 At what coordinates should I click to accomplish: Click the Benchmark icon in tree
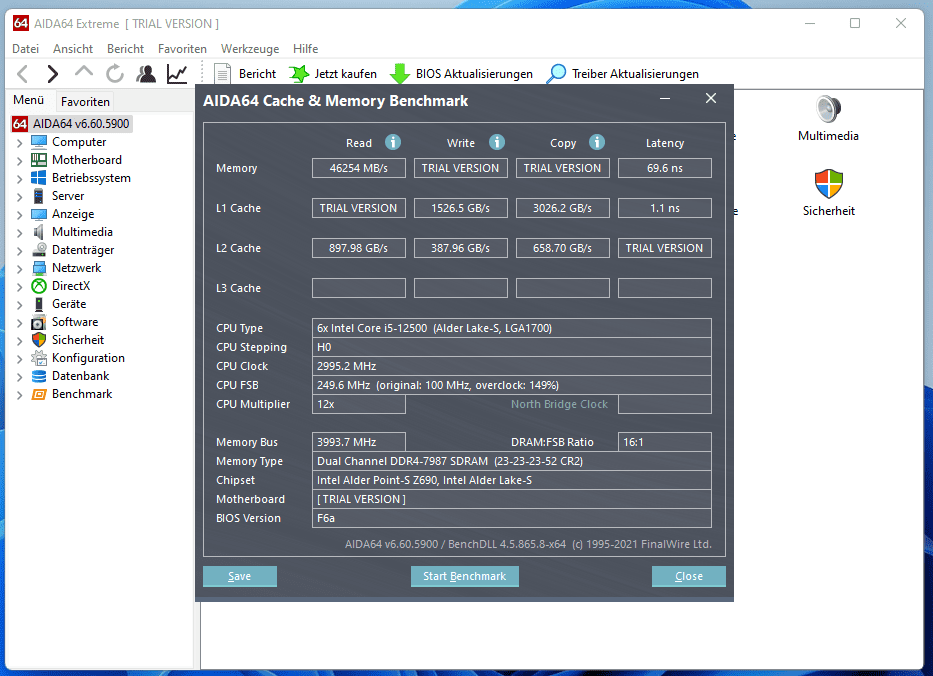[x=39, y=394]
